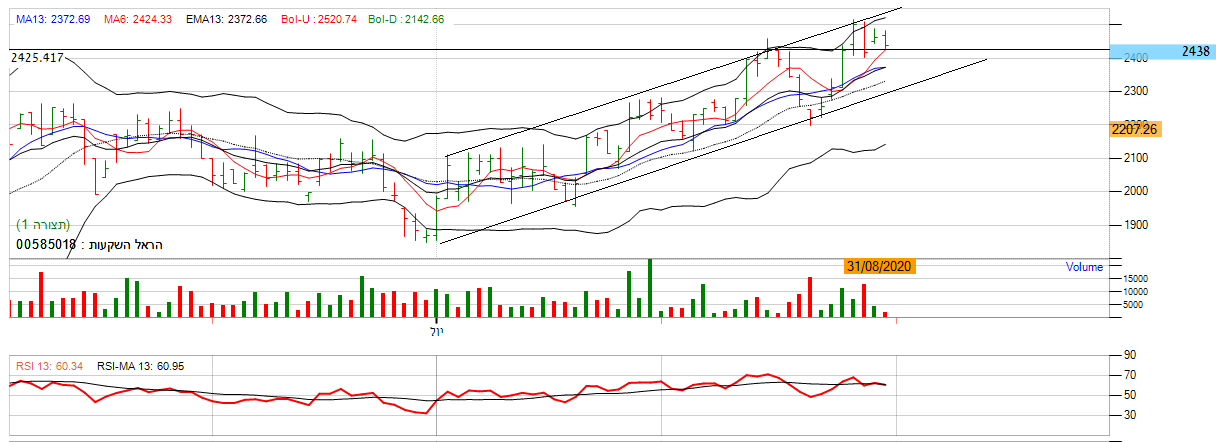Click the 2425.417 horizontal line label
Viewport: 1216px width, 442px height.
pyautogui.click(x=37, y=58)
